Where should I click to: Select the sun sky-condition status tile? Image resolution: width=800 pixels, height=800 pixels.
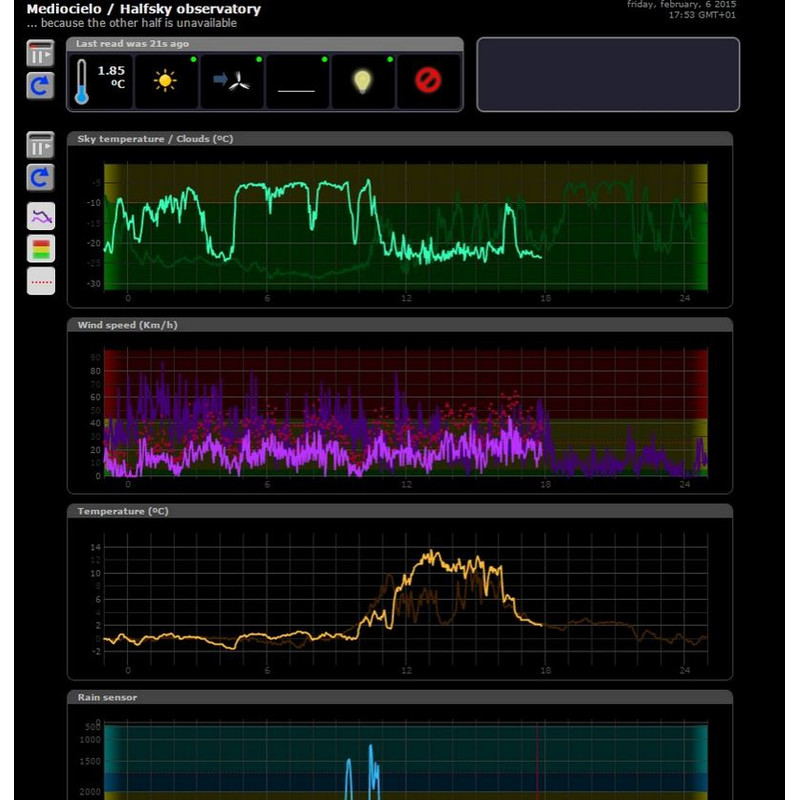(166, 81)
